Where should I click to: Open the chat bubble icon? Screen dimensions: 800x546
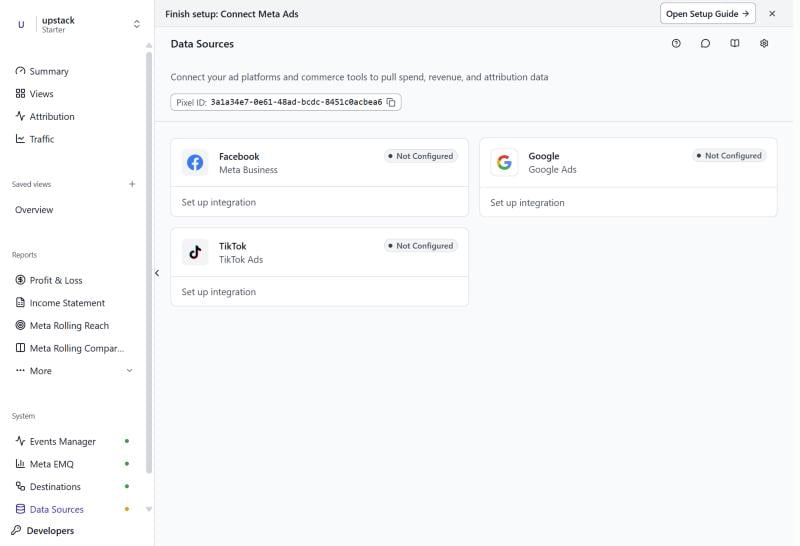705,43
